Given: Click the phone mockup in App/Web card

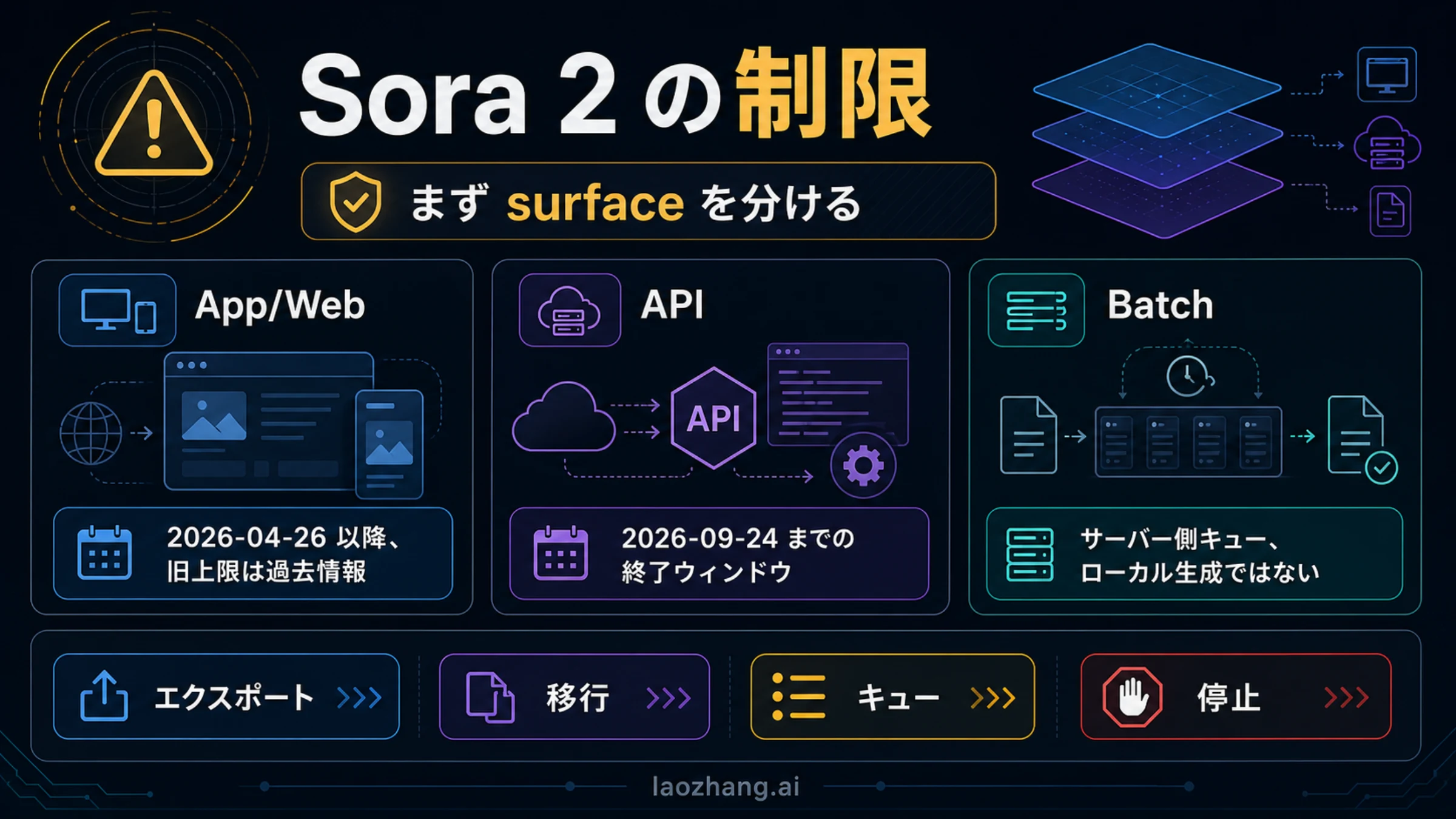Looking at the screenshot, I should tap(389, 444).
